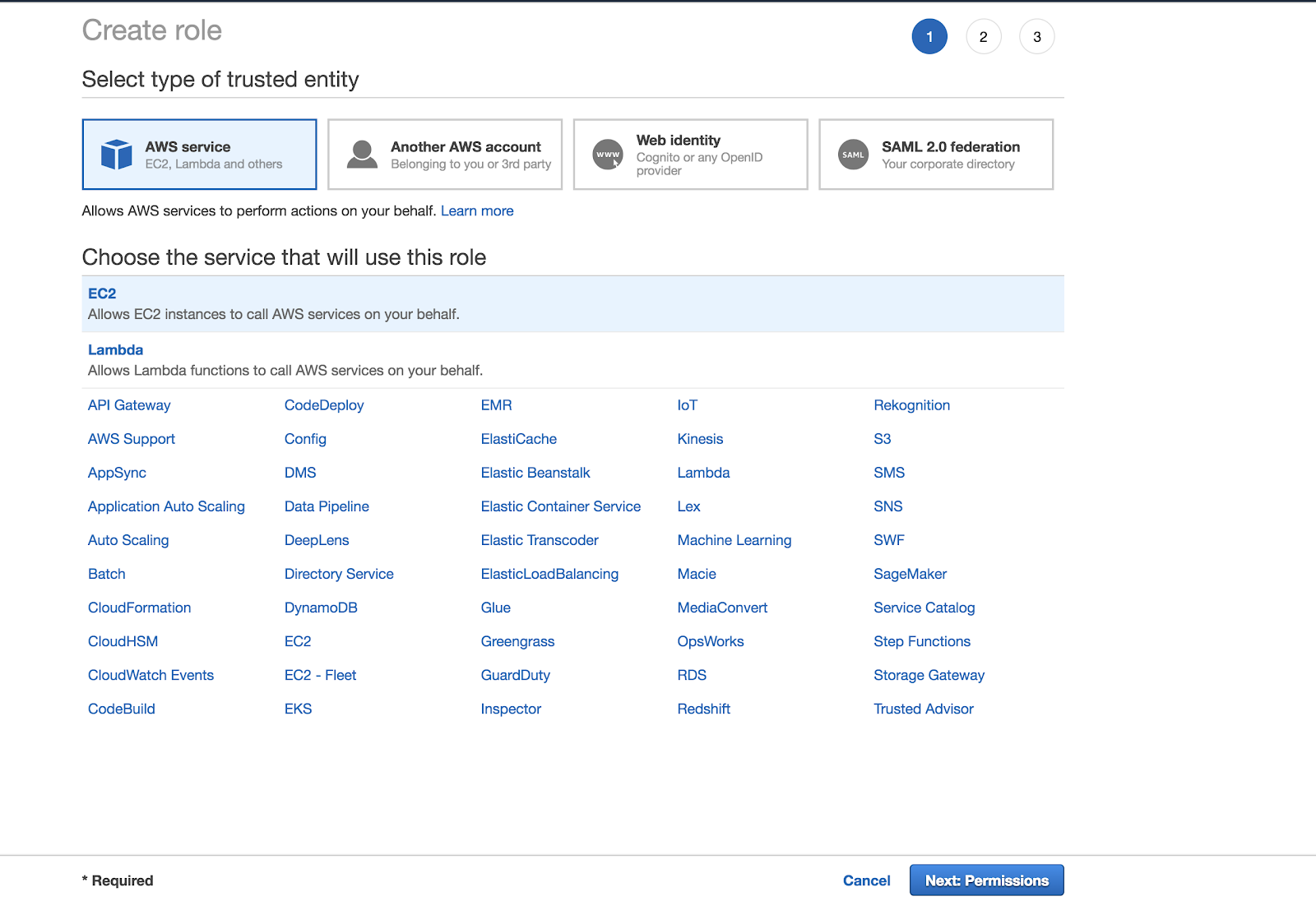Image resolution: width=1316 pixels, height=901 pixels.
Task: Choose the SAML 2.0 federation entity type
Action: click(x=936, y=155)
